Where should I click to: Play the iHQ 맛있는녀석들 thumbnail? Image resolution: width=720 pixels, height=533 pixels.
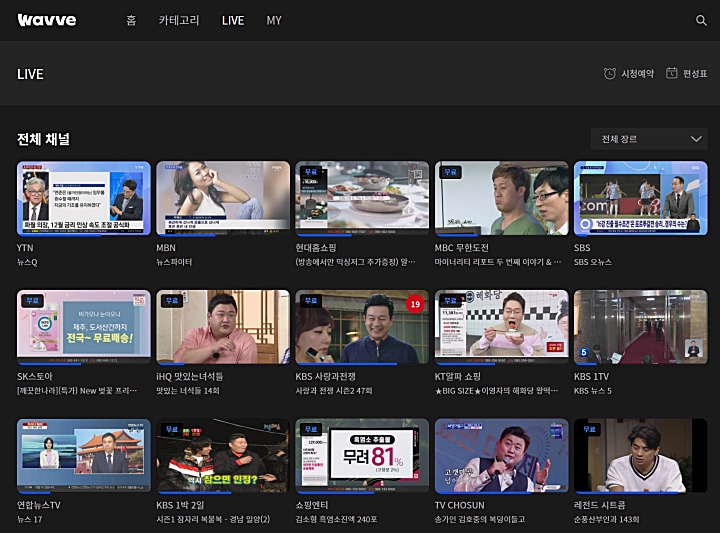click(223, 327)
